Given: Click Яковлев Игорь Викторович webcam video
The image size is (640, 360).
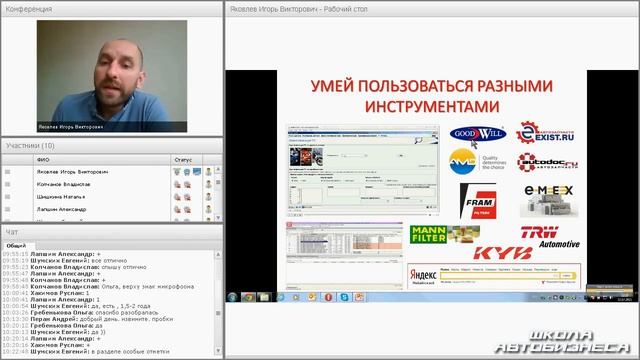Looking at the screenshot, I should pyautogui.click(x=112, y=76).
